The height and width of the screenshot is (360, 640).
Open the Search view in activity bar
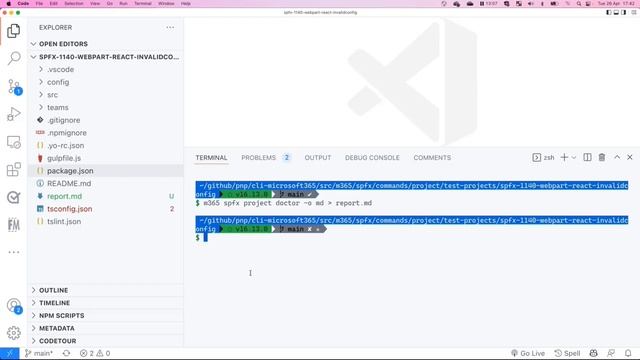13,58
